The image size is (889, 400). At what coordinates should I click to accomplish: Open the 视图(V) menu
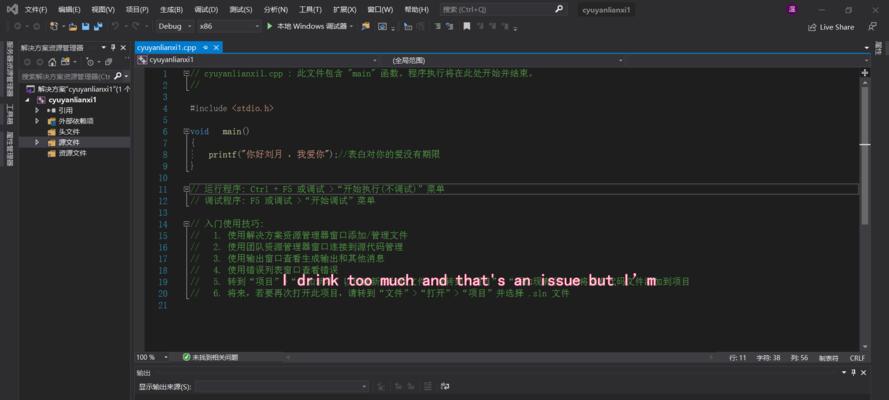pos(103,10)
